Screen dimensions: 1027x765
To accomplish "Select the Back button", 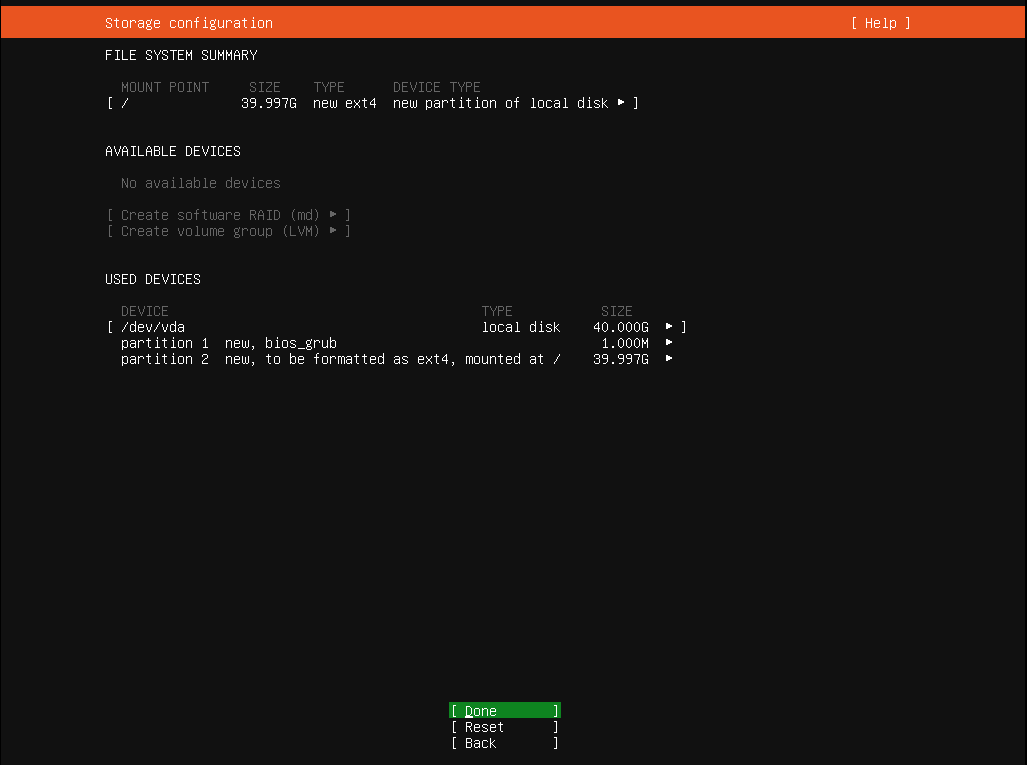I will point(504,742).
